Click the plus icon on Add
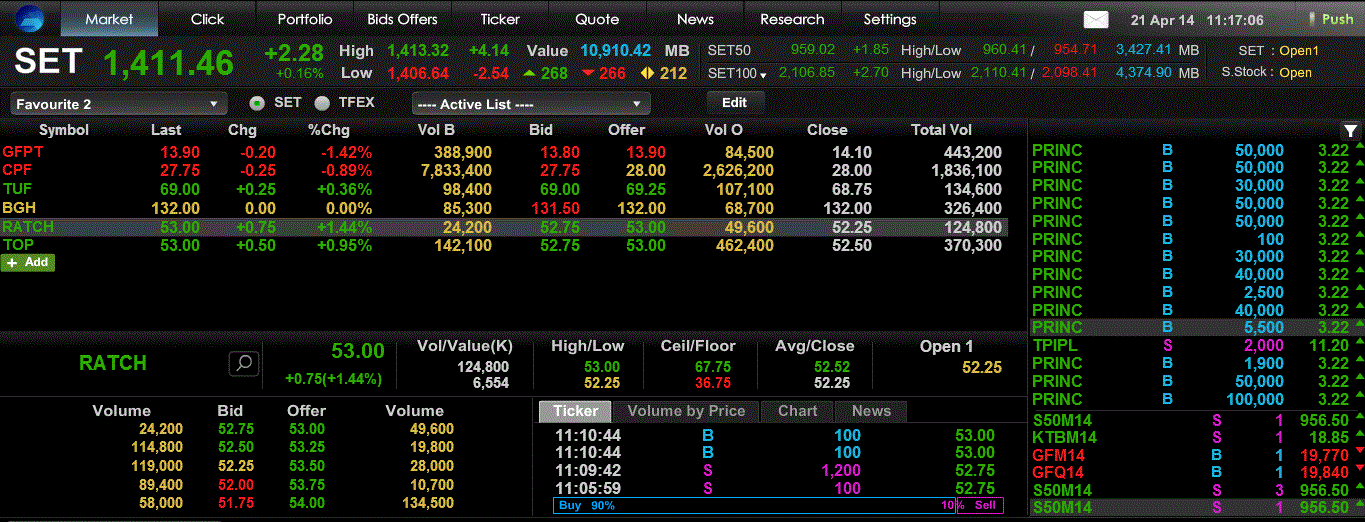 click(12, 262)
